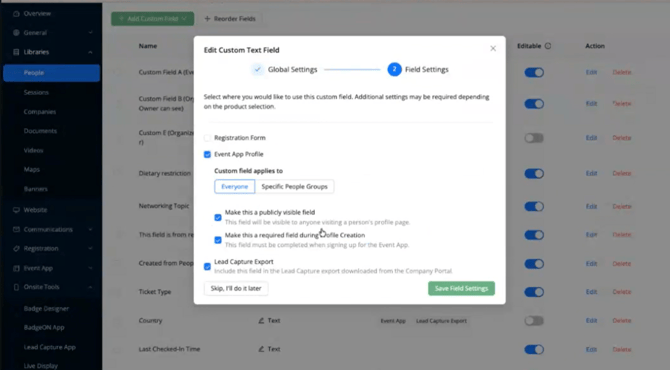Check the Registration Form checkbox
This screenshot has height=370, width=670.
click(x=207, y=138)
